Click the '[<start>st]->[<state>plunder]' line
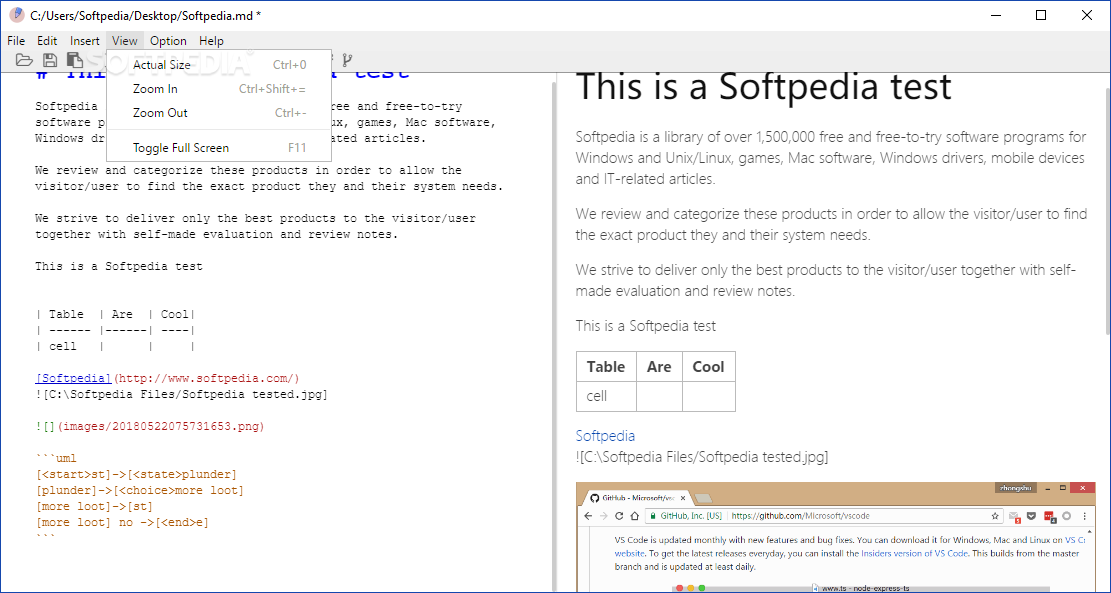1111x593 pixels. coord(136,475)
